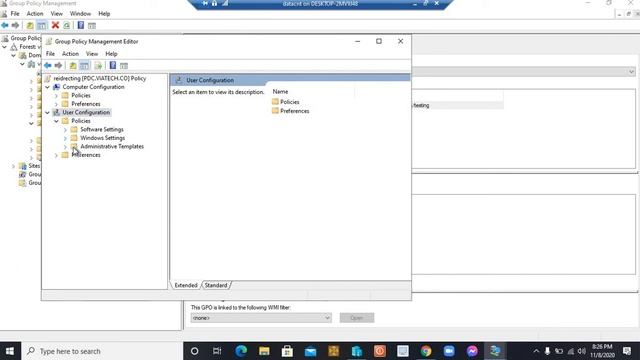Open Microsoft Edge from the taskbar
This screenshot has width=640, height=360.
point(241,351)
